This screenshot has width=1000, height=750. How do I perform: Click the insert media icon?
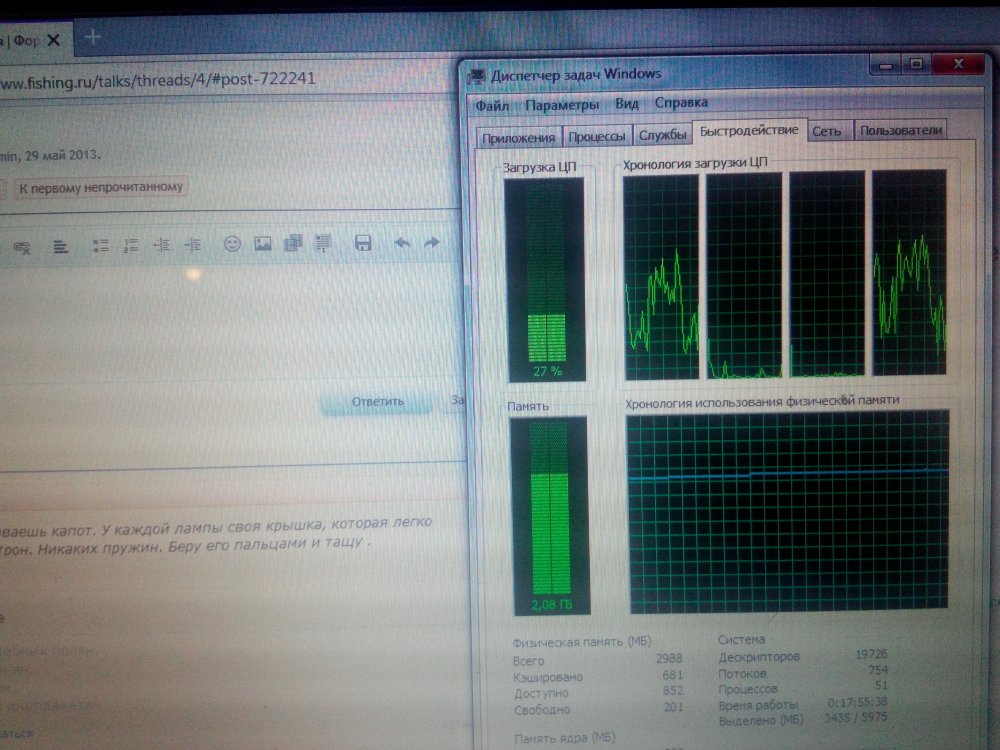tap(293, 243)
